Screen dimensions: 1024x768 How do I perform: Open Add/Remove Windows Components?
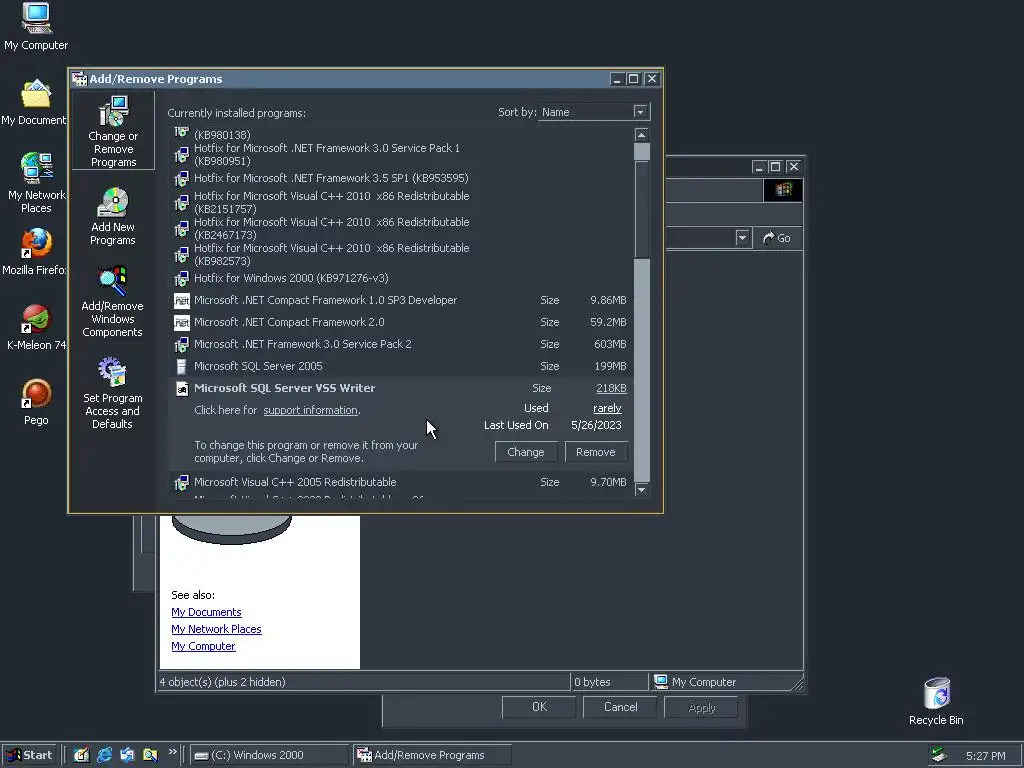pyautogui.click(x=112, y=302)
